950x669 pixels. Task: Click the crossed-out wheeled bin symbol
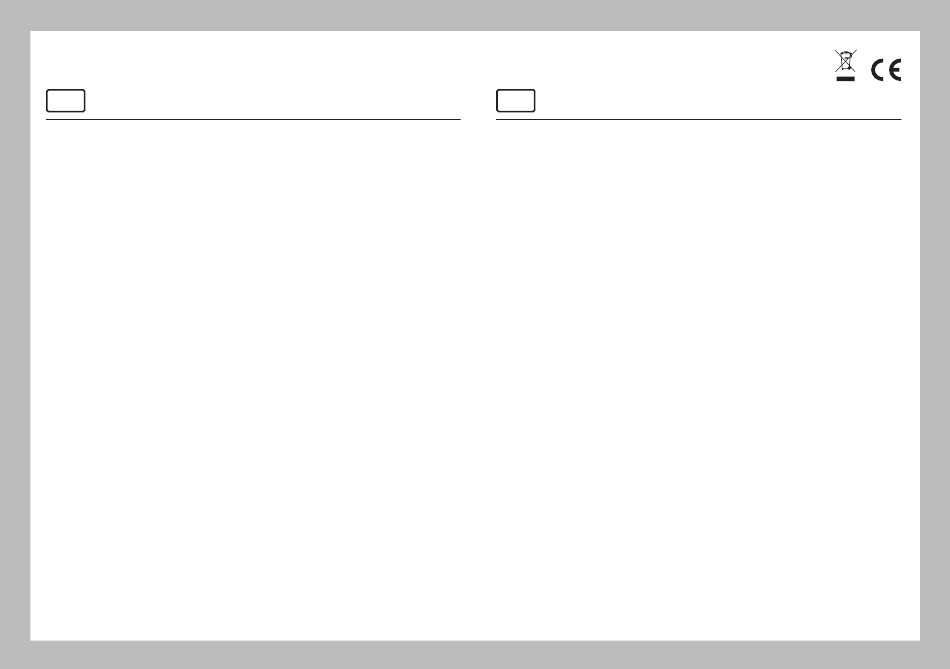click(x=845, y=61)
